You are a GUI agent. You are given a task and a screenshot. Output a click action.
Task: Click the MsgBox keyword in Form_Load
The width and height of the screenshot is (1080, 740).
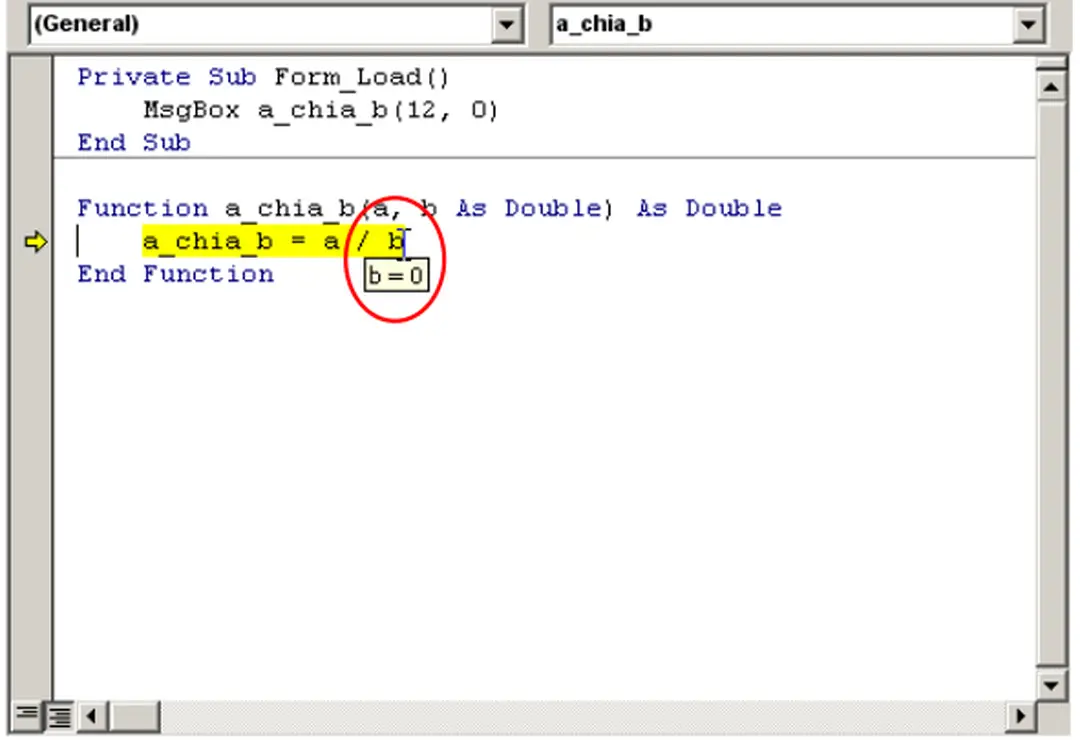[191, 110]
